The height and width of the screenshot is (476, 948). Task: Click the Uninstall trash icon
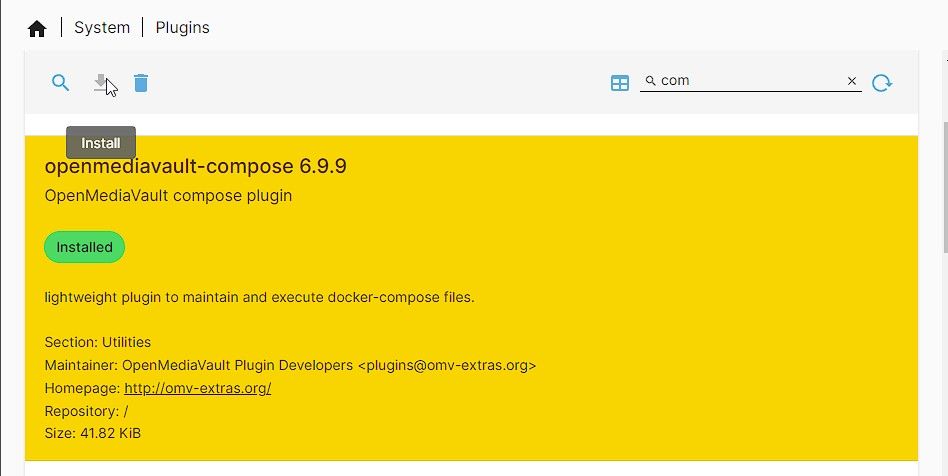tap(141, 83)
